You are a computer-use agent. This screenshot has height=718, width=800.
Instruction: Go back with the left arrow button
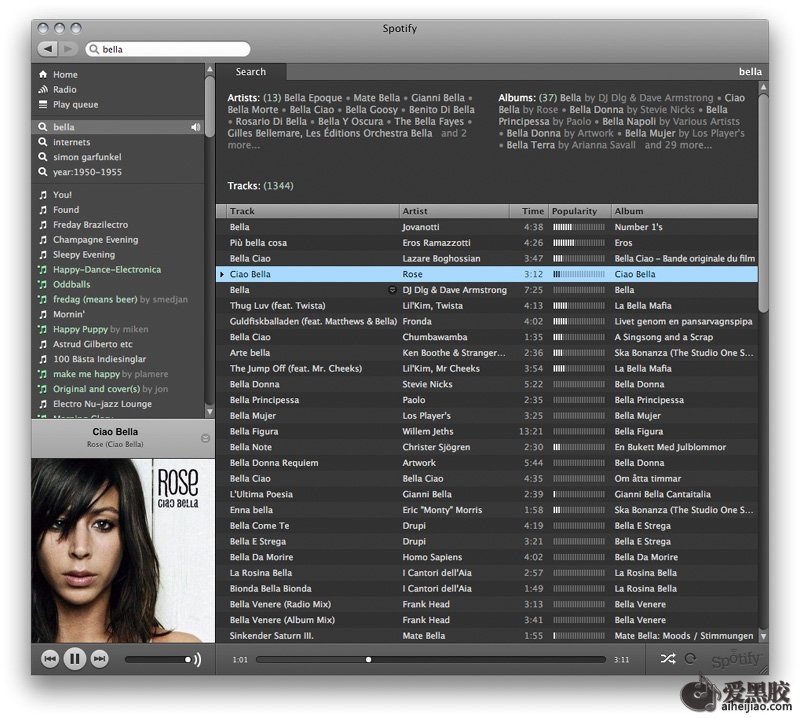pos(47,49)
